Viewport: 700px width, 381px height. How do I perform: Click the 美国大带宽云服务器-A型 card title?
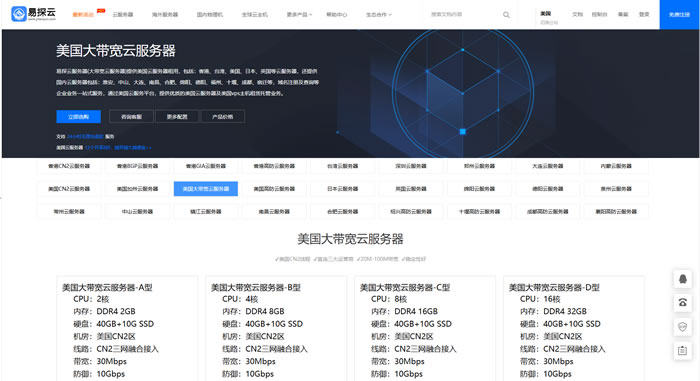(x=107, y=287)
